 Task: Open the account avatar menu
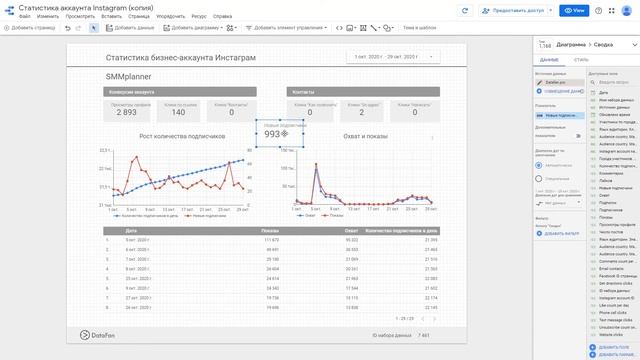(x=627, y=11)
